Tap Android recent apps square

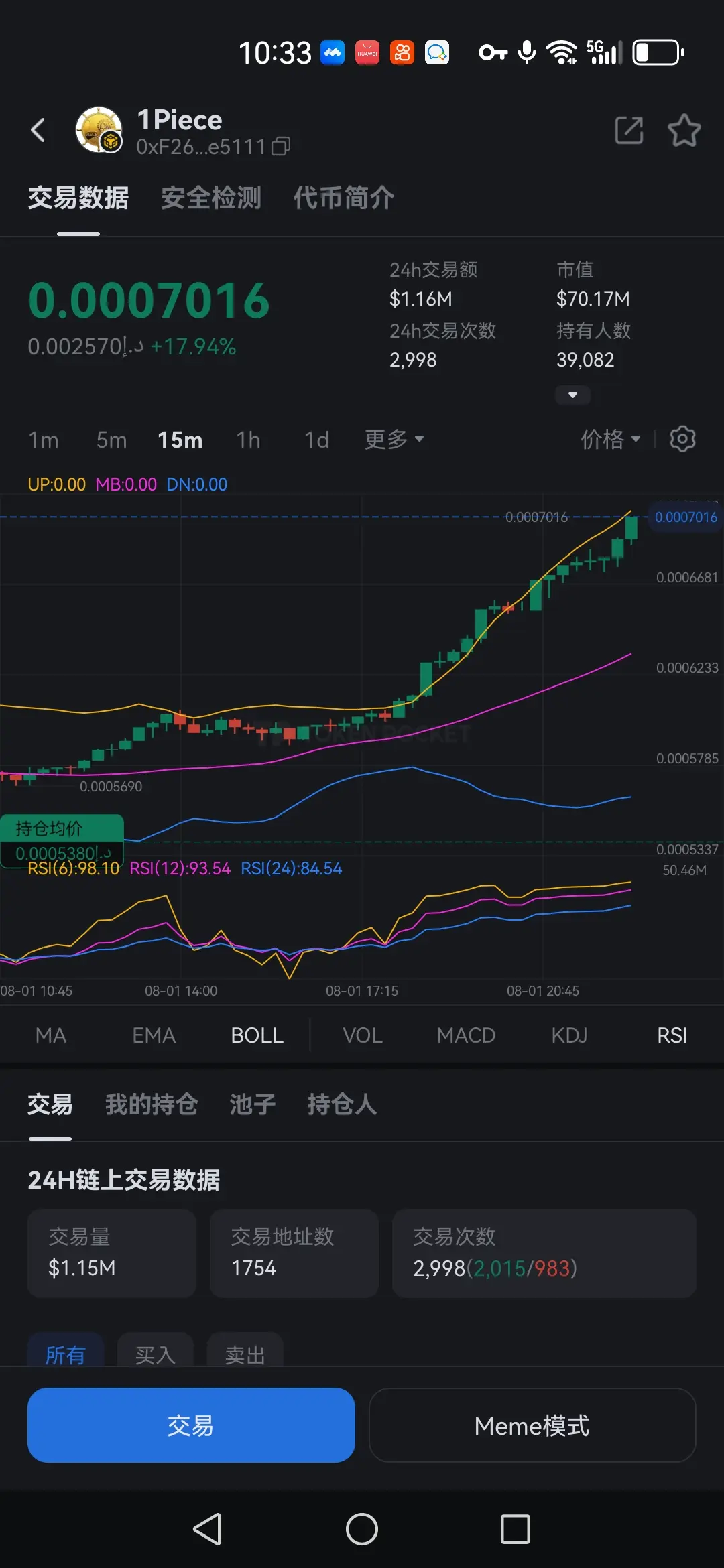(516, 1529)
